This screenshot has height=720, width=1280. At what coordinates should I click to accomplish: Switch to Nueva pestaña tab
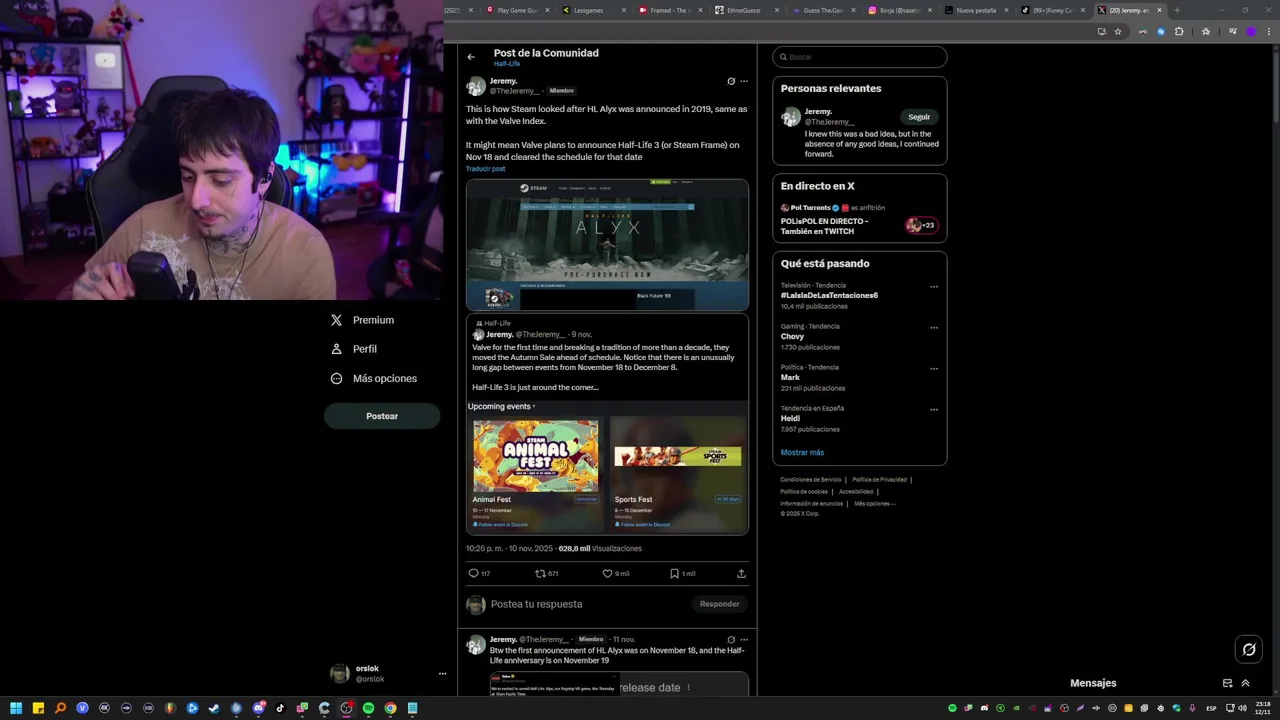(x=975, y=10)
